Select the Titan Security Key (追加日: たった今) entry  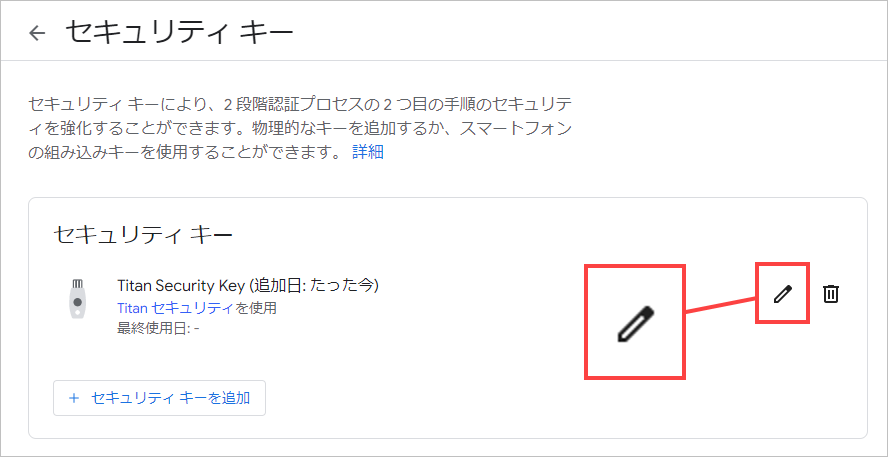tap(247, 285)
